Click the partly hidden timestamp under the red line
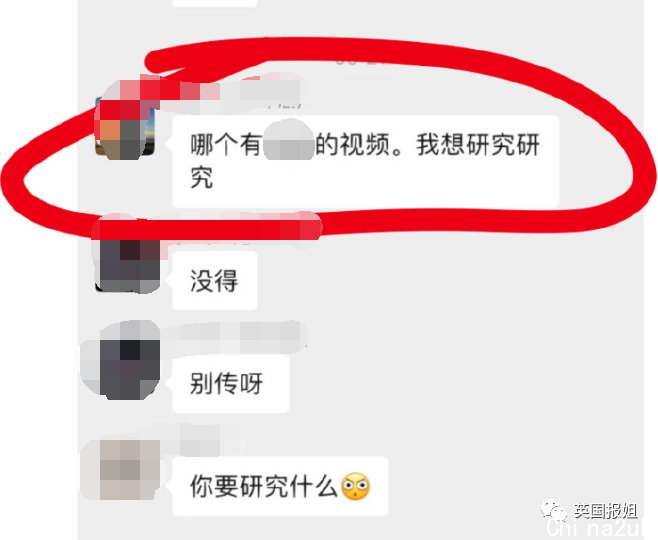Viewport: 658px width, 540px height. point(359,62)
